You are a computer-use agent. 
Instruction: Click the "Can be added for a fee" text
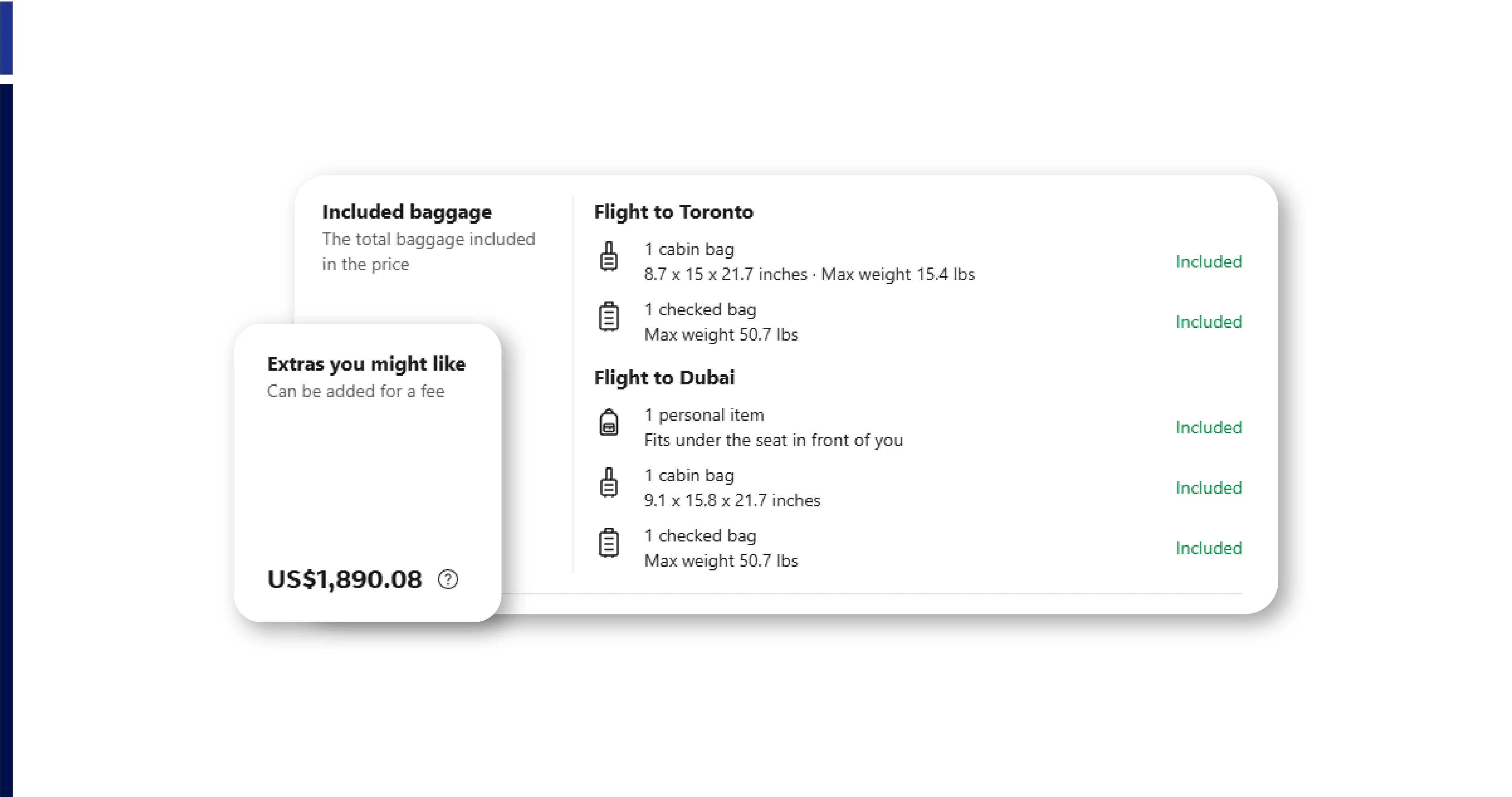point(356,391)
